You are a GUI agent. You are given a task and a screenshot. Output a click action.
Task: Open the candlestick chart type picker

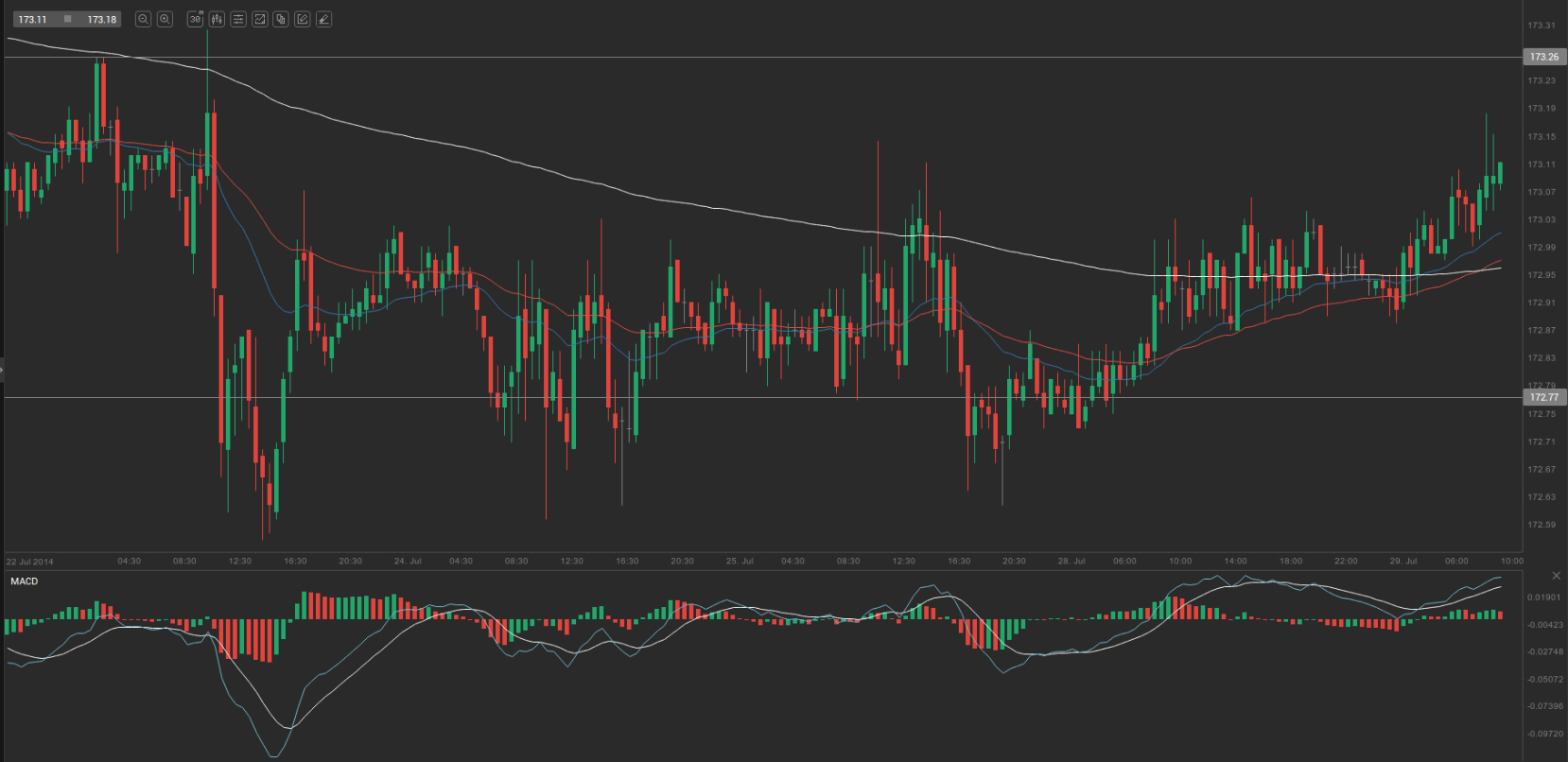pos(217,19)
